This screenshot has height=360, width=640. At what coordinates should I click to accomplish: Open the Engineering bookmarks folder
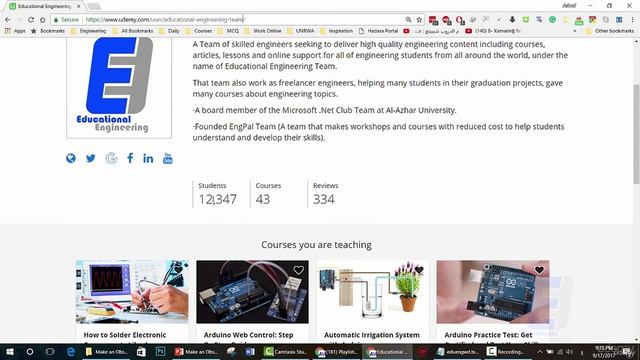(88, 31)
